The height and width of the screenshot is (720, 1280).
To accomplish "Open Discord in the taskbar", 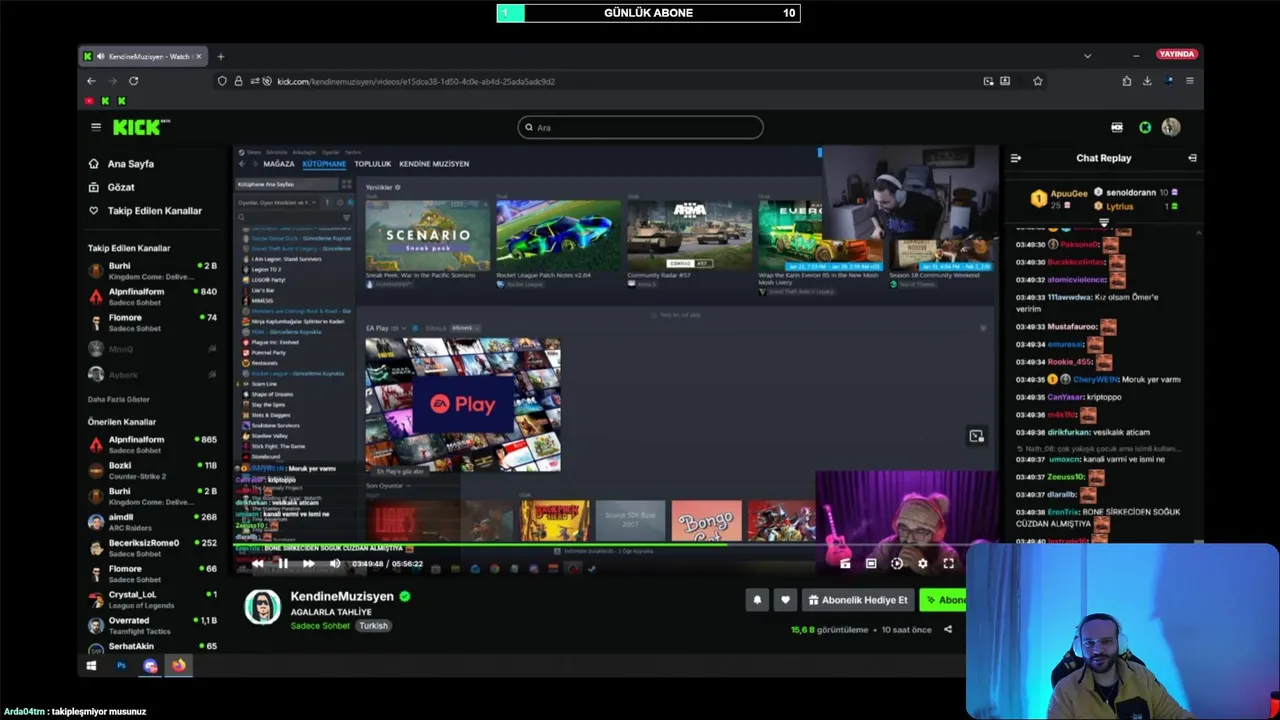I will pyautogui.click(x=150, y=665).
